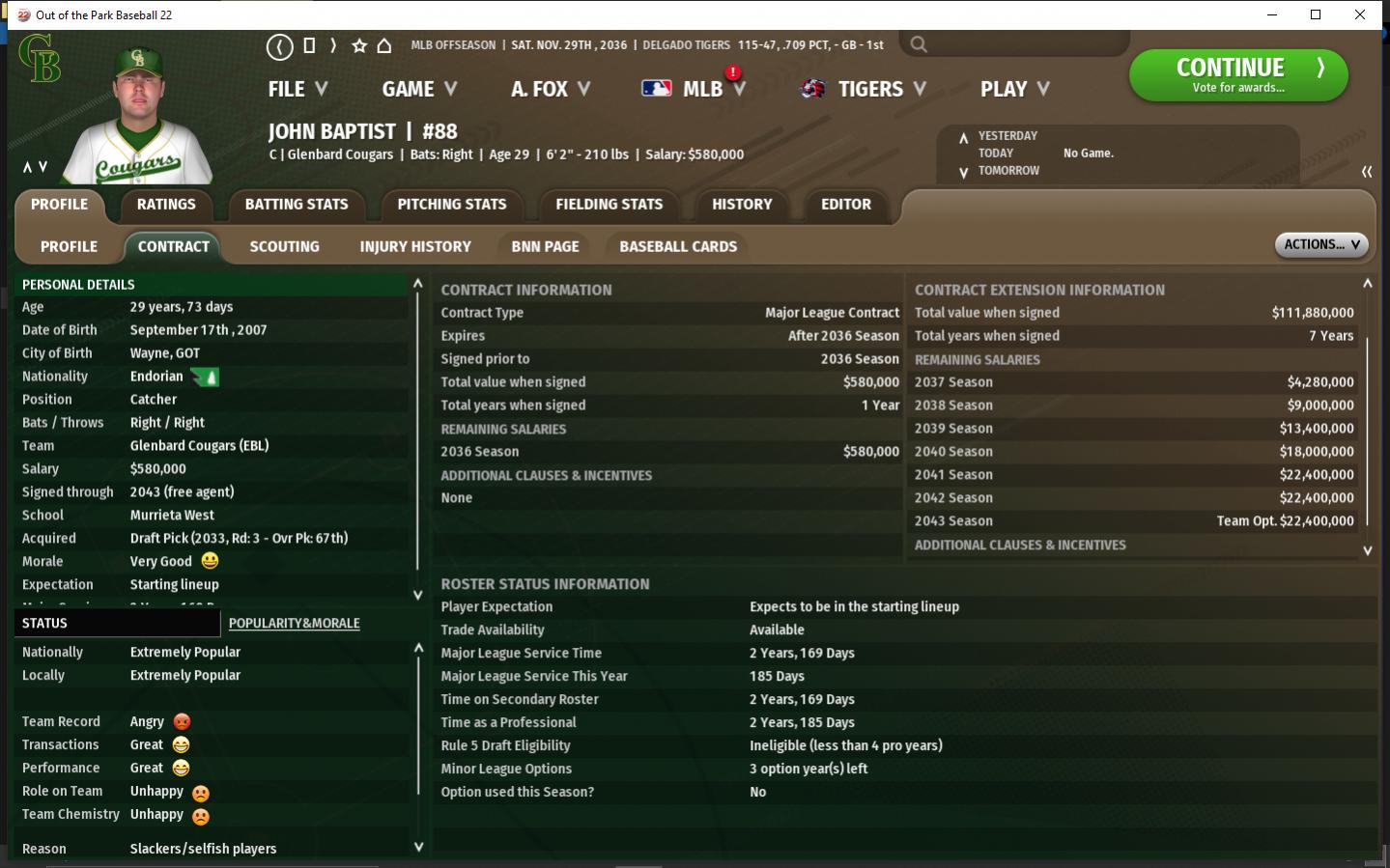Click the Wayne, GOT city of birth
The height and width of the screenshot is (868, 1390).
pyautogui.click(x=165, y=353)
